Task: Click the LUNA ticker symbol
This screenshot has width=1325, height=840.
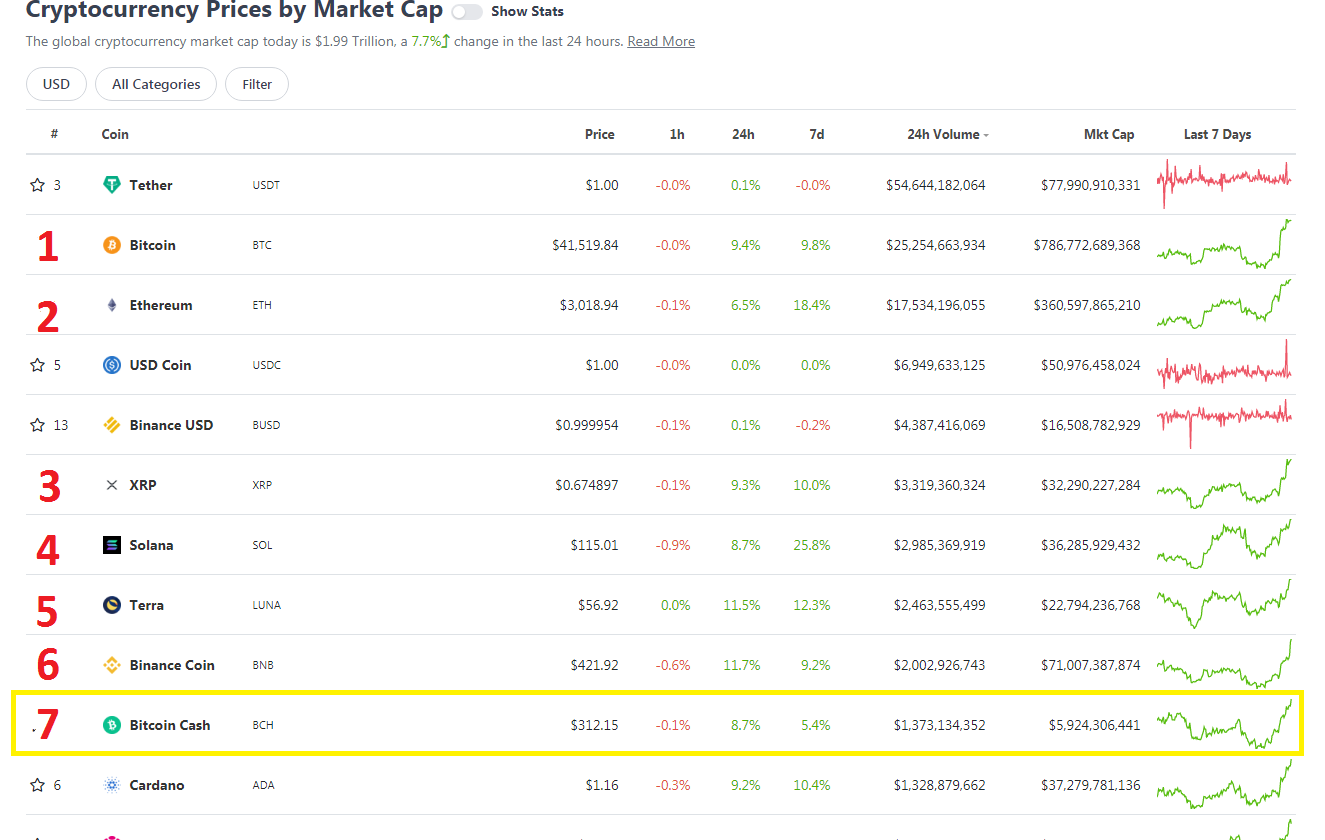Action: (267, 605)
